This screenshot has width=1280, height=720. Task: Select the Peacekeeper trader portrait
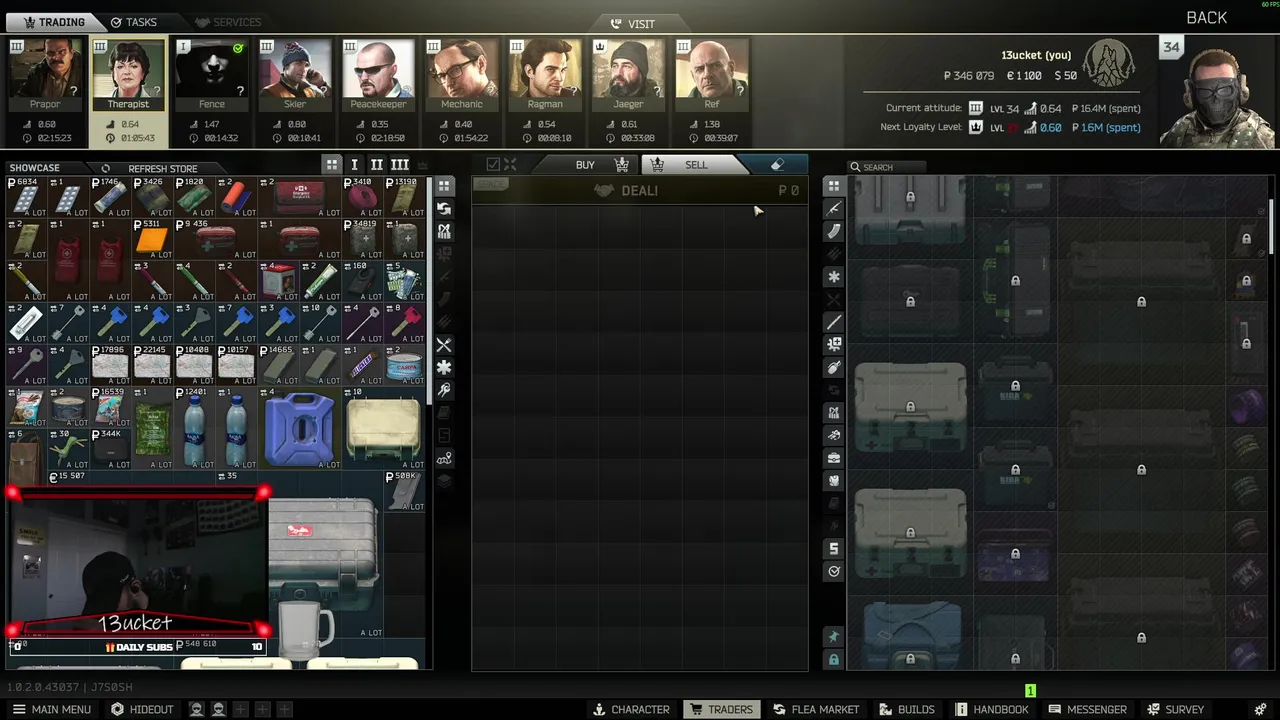click(x=378, y=75)
